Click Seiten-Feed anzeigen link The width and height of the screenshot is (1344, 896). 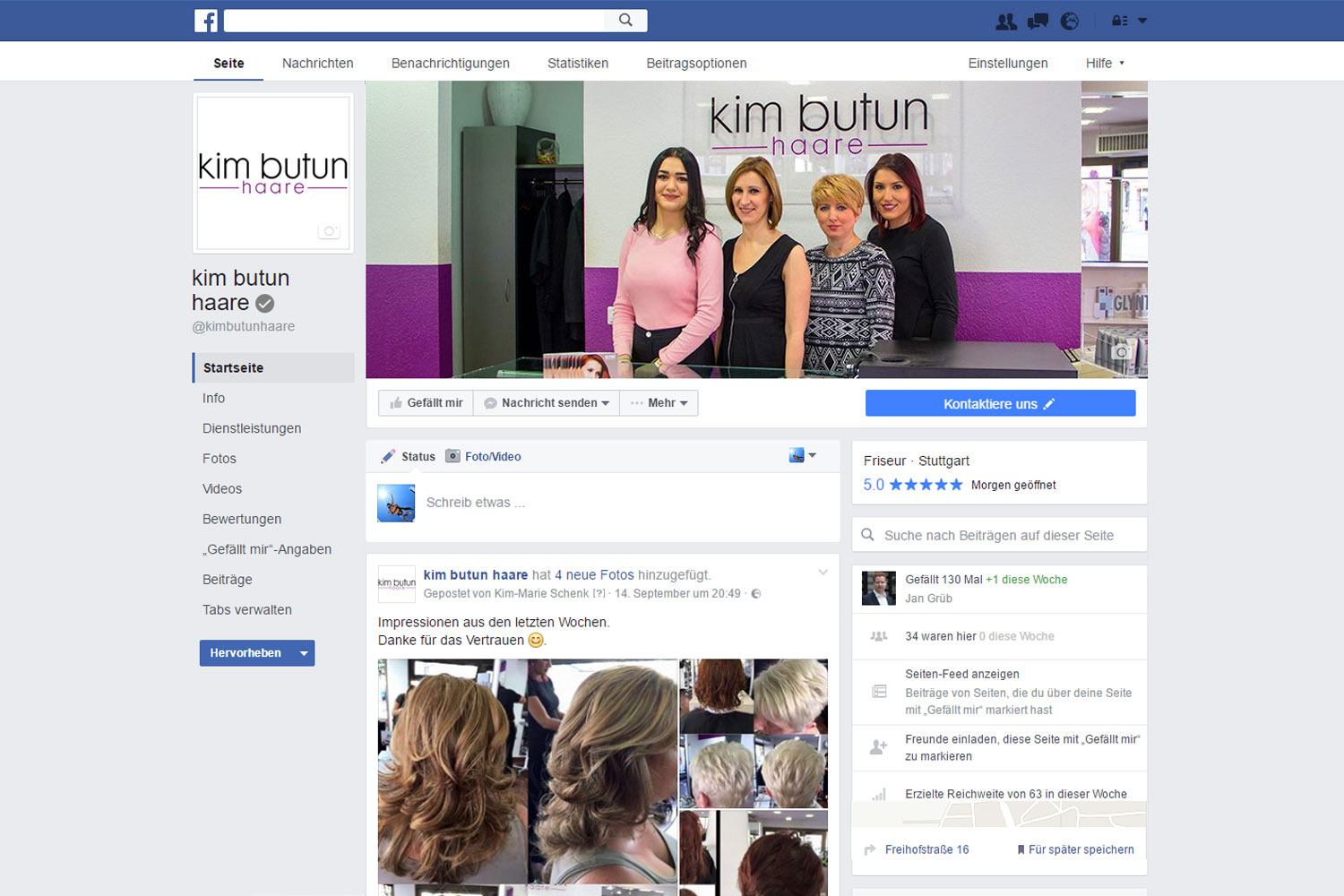click(x=961, y=674)
